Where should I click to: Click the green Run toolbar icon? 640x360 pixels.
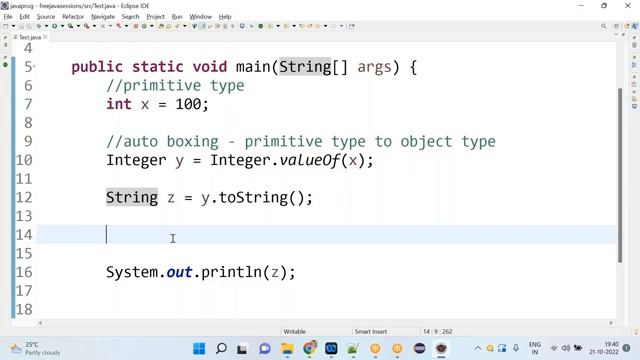tap(54, 26)
